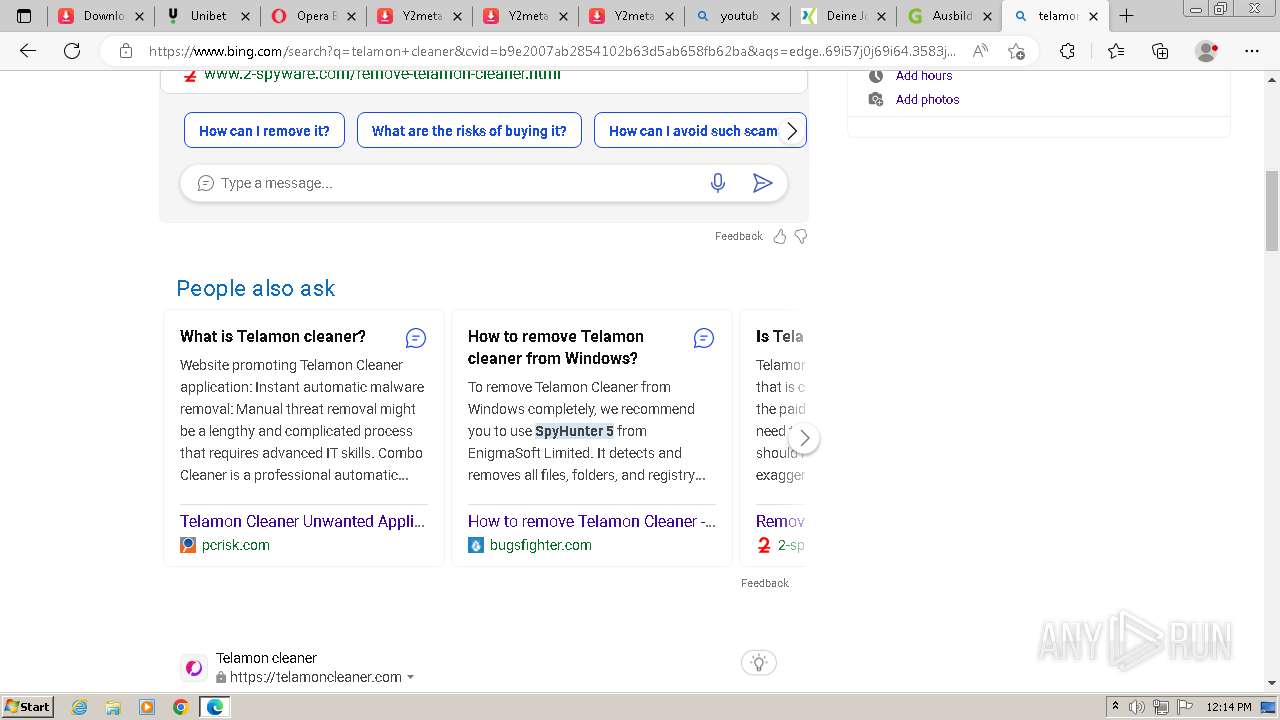Click Feedback below the chat box
Screen dimensions: 1280x720
738,236
